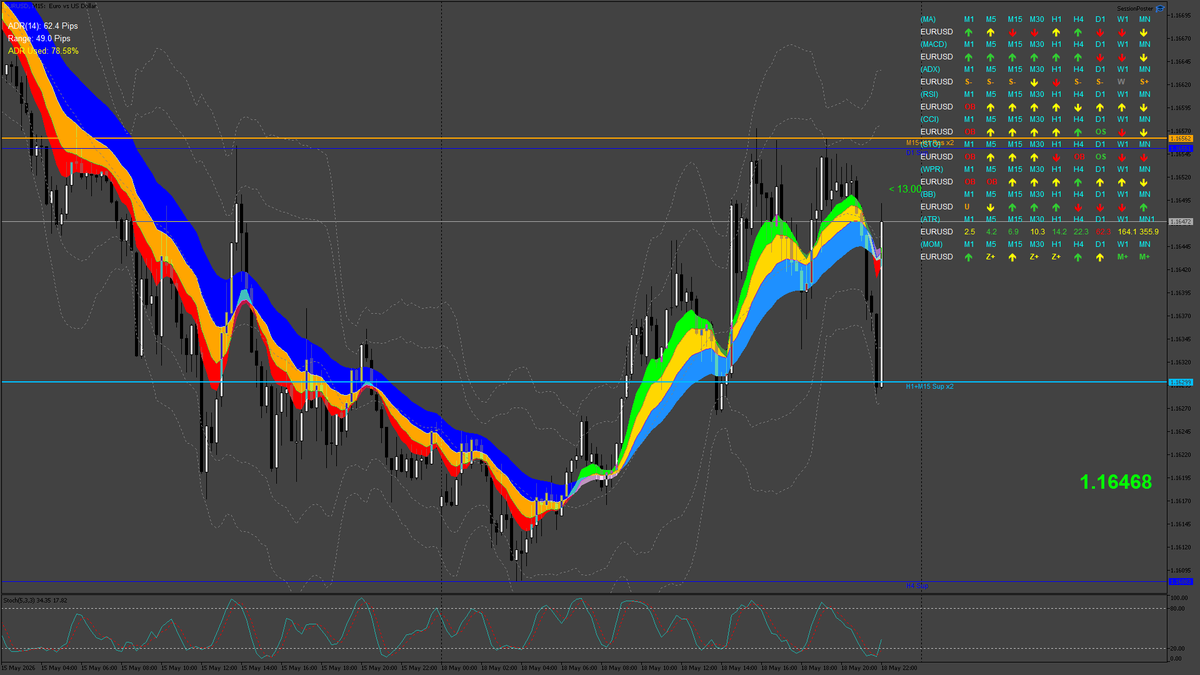The height and width of the screenshot is (675, 1200).
Task: Click the yellow H4 down arrow in the RSI EURUSD row
Action: [1078, 107]
